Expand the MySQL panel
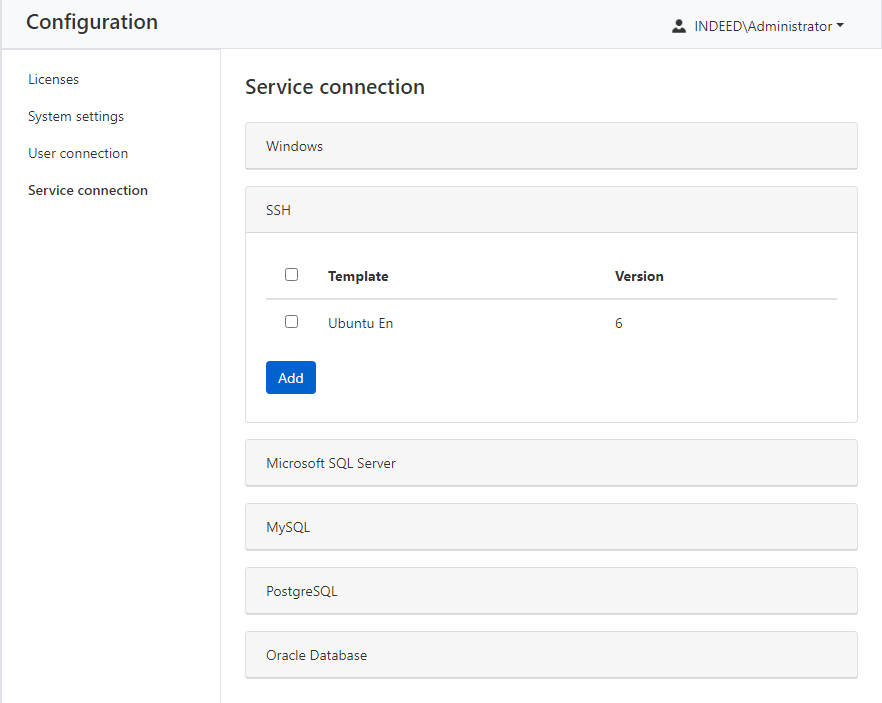This screenshot has width=882, height=703. (x=551, y=527)
